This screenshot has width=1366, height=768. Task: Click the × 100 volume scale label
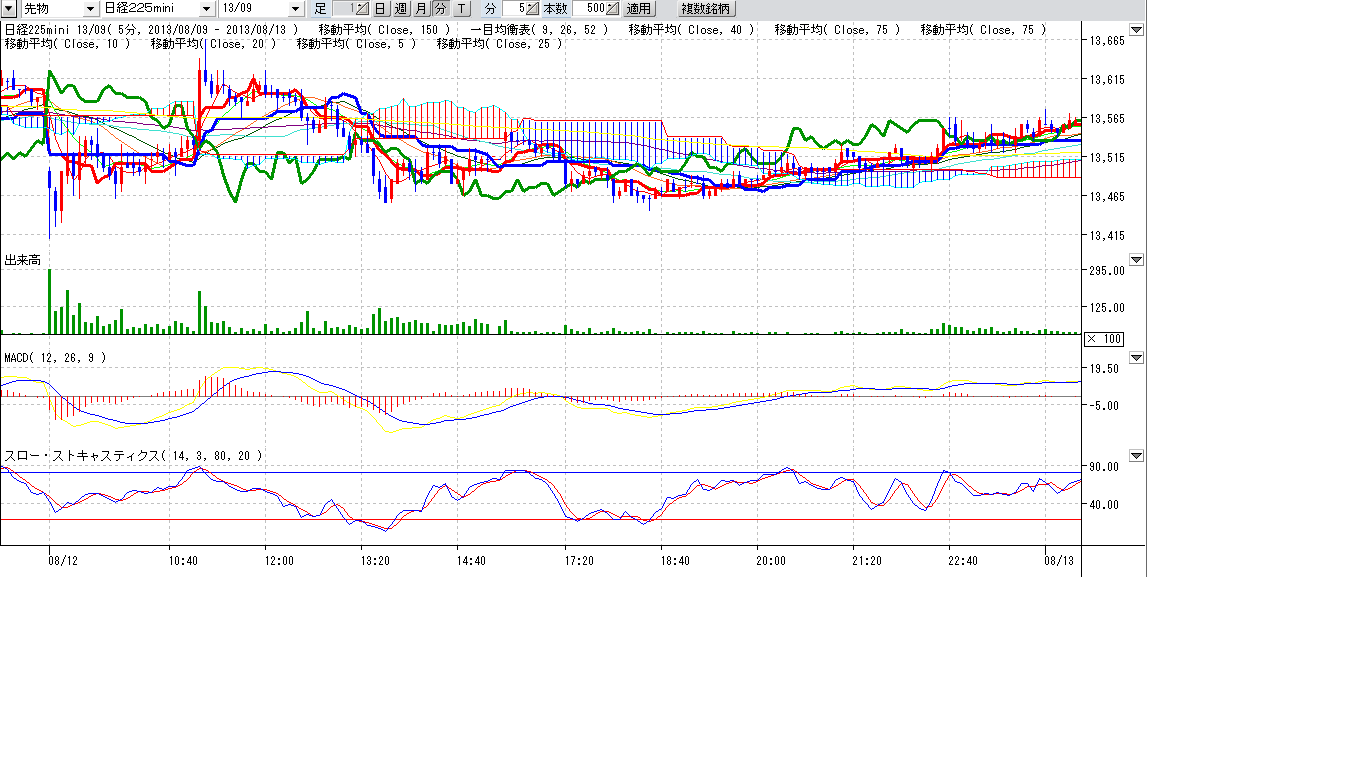pyautogui.click(x=1104, y=339)
